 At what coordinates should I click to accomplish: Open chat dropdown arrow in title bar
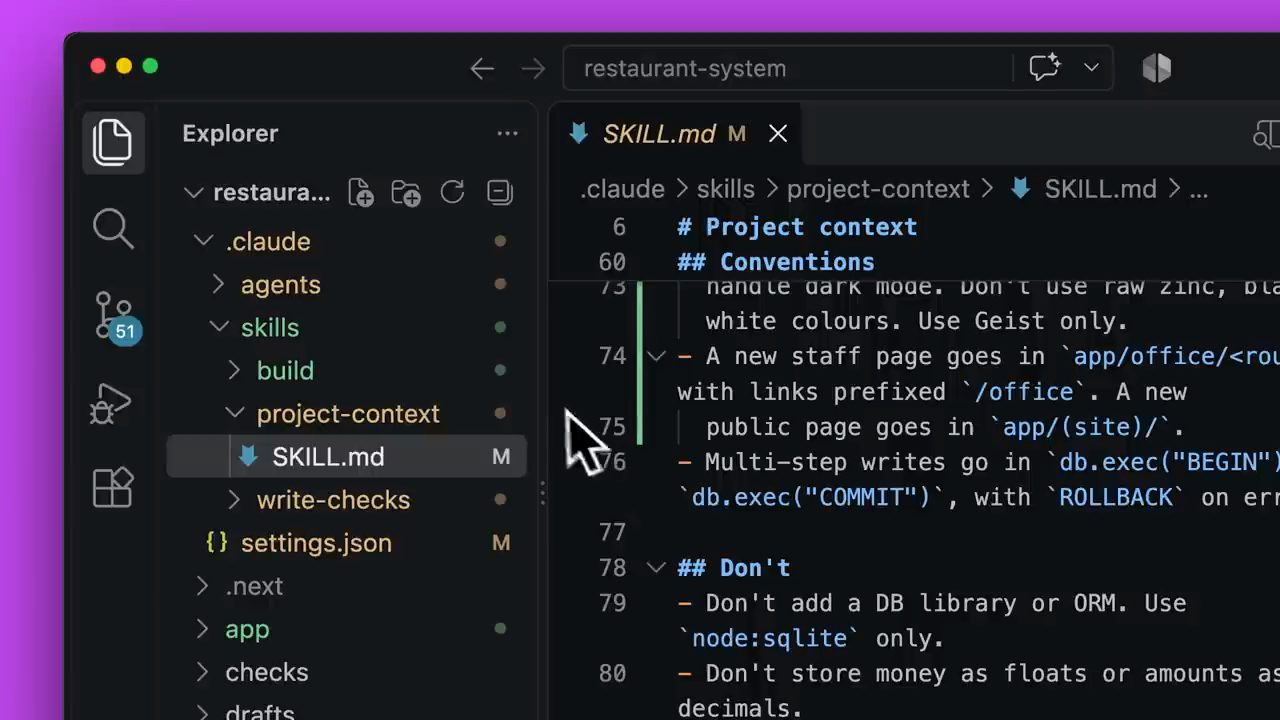click(x=1091, y=68)
